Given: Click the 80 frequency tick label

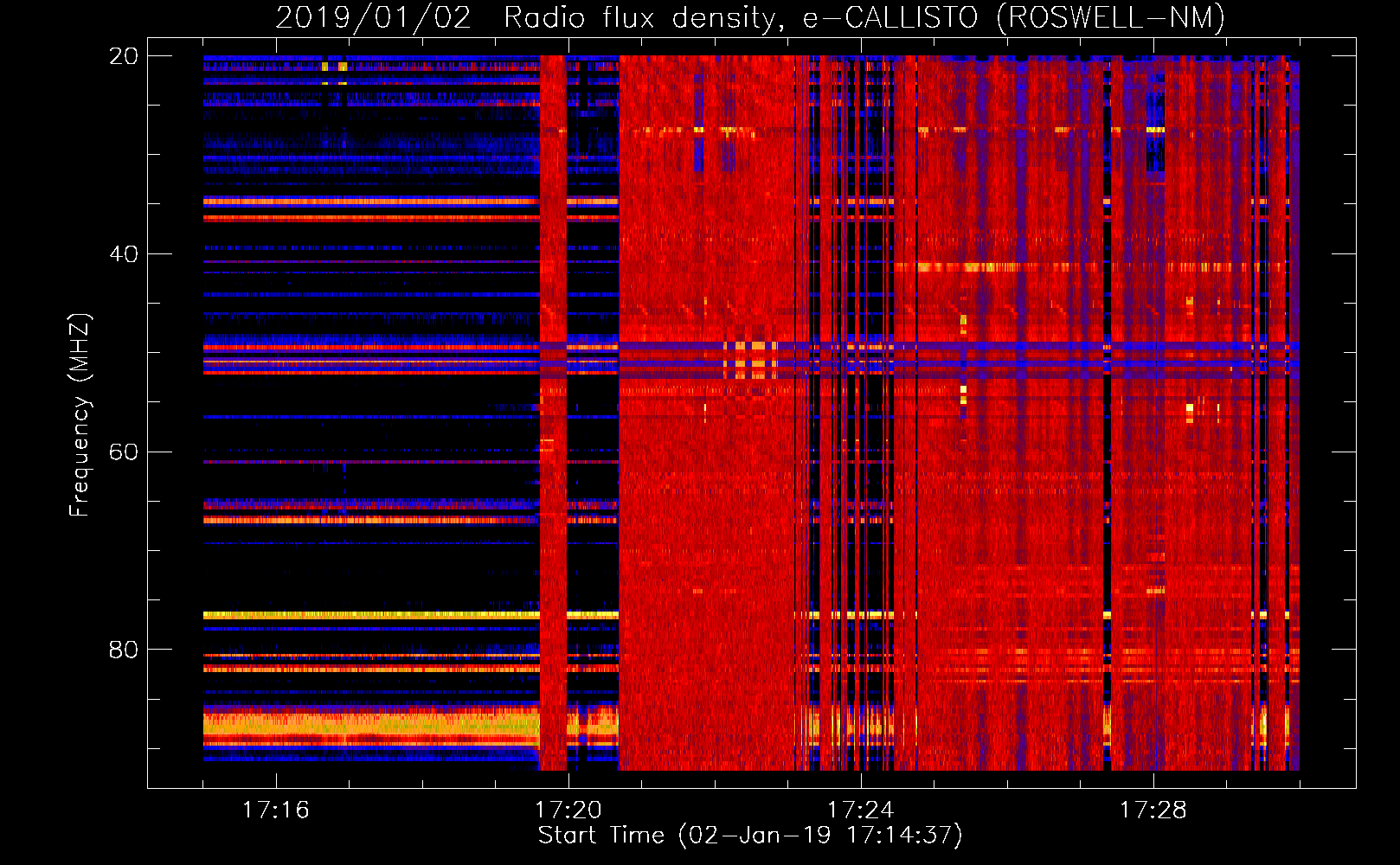Looking at the screenshot, I should [124, 650].
